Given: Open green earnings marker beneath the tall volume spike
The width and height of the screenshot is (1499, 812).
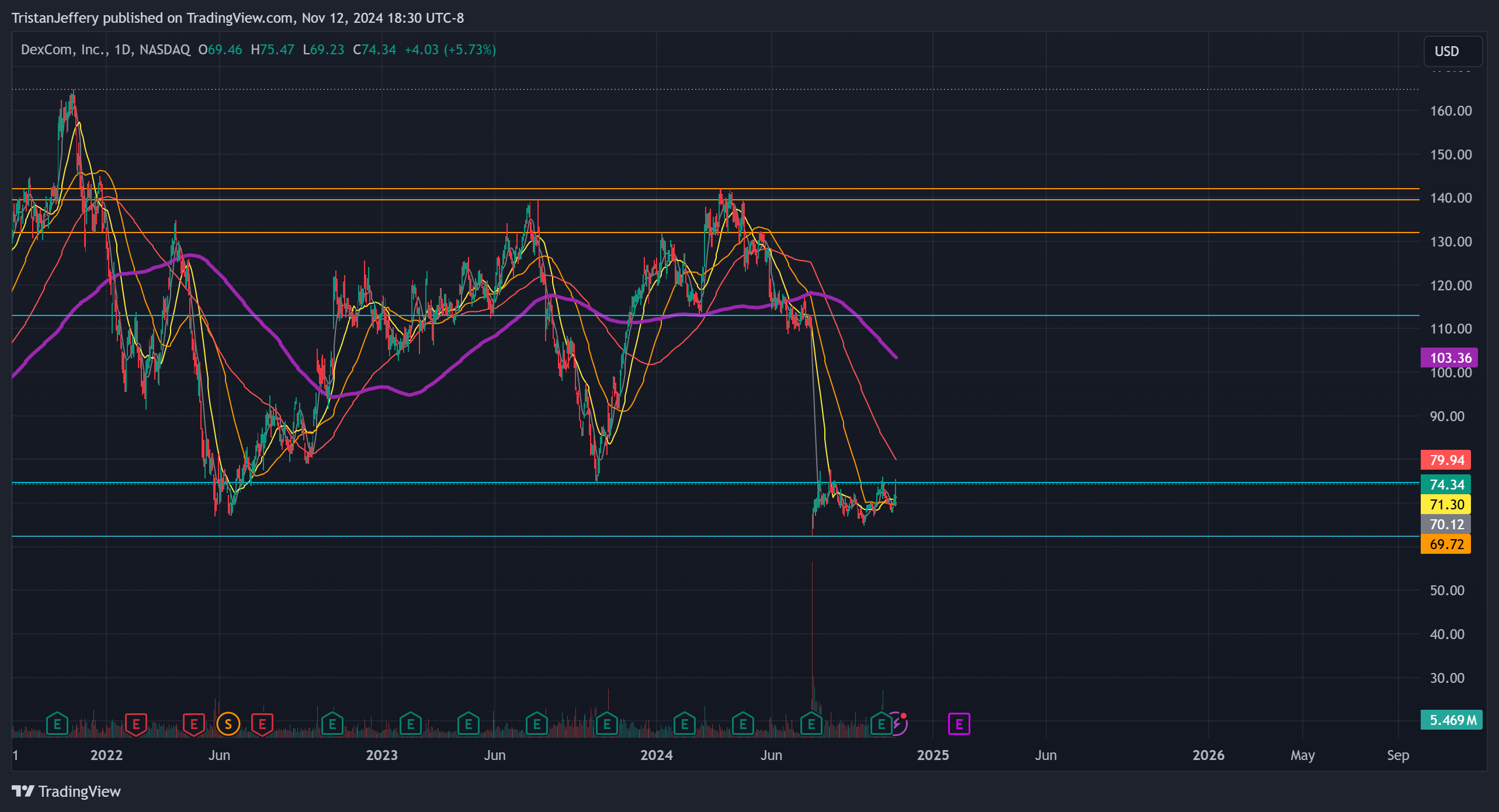Looking at the screenshot, I should pos(811,724).
